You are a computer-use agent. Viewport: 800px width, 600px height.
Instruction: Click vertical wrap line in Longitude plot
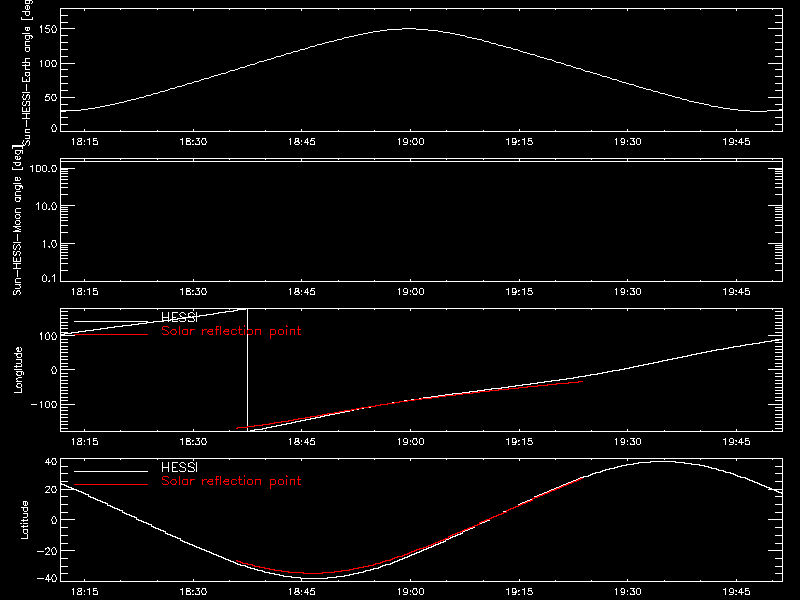click(x=247, y=370)
